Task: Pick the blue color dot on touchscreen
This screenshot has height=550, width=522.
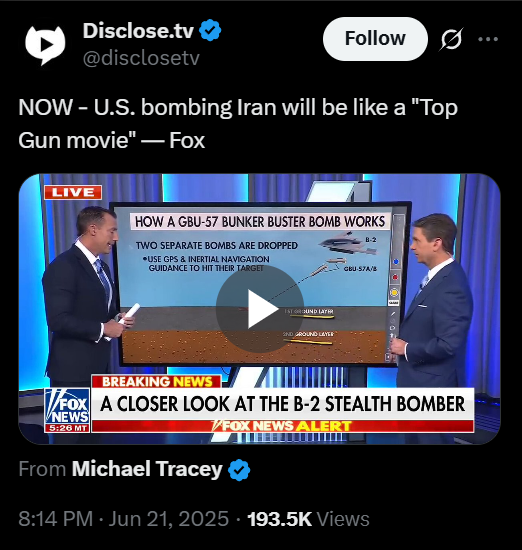Action: point(396,262)
